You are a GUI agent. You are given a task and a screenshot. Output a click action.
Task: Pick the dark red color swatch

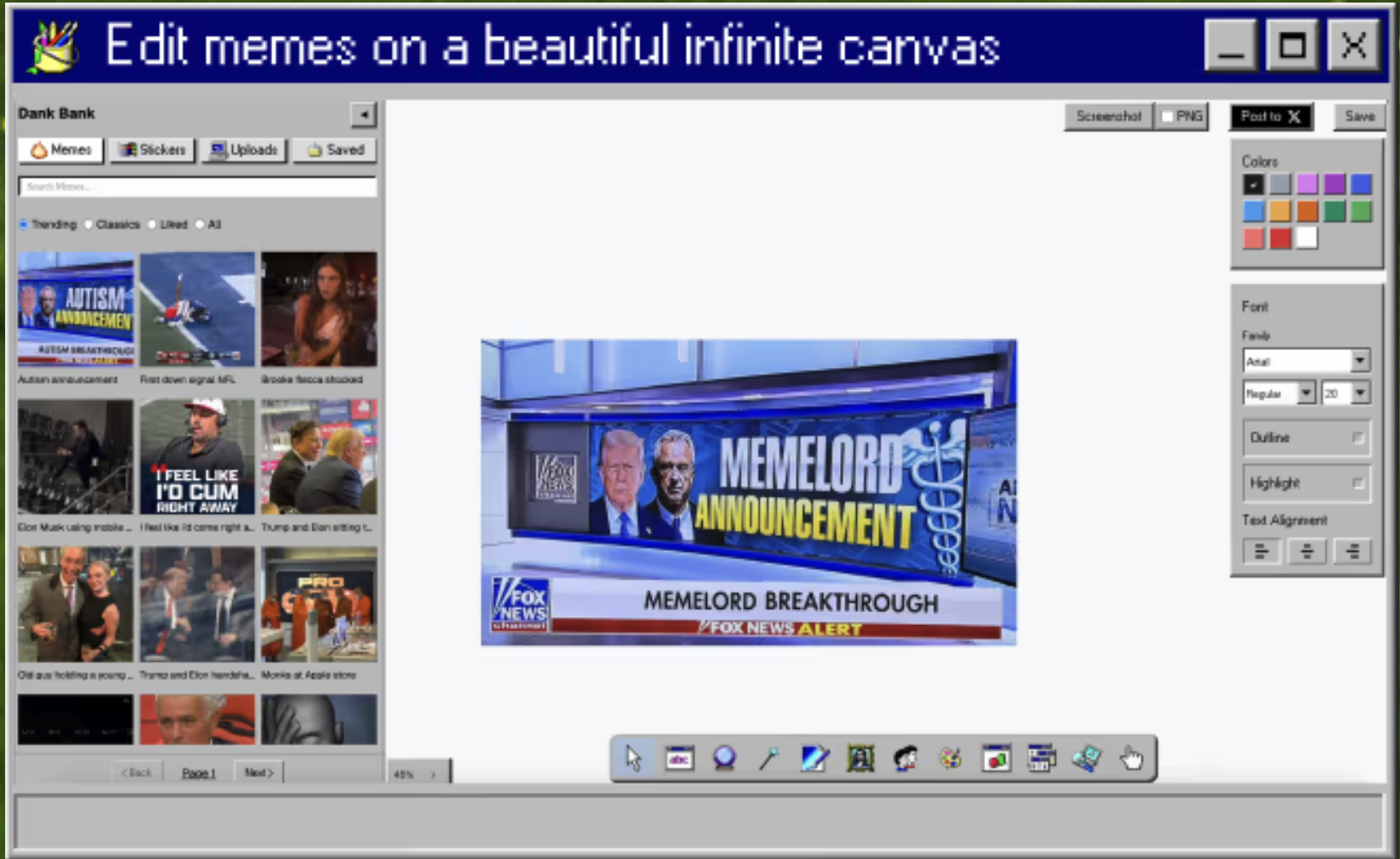pos(1280,238)
